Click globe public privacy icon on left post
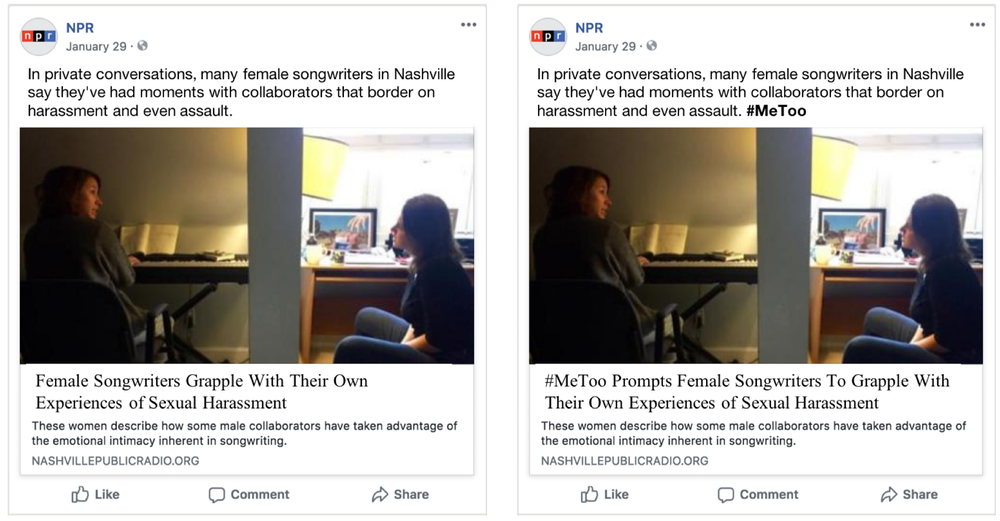This screenshot has width=1000, height=521. pyautogui.click(x=142, y=46)
